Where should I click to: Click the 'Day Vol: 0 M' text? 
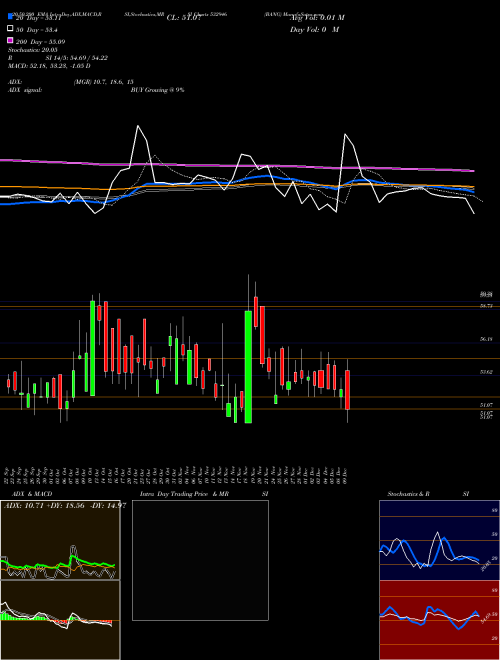(x=314, y=29)
